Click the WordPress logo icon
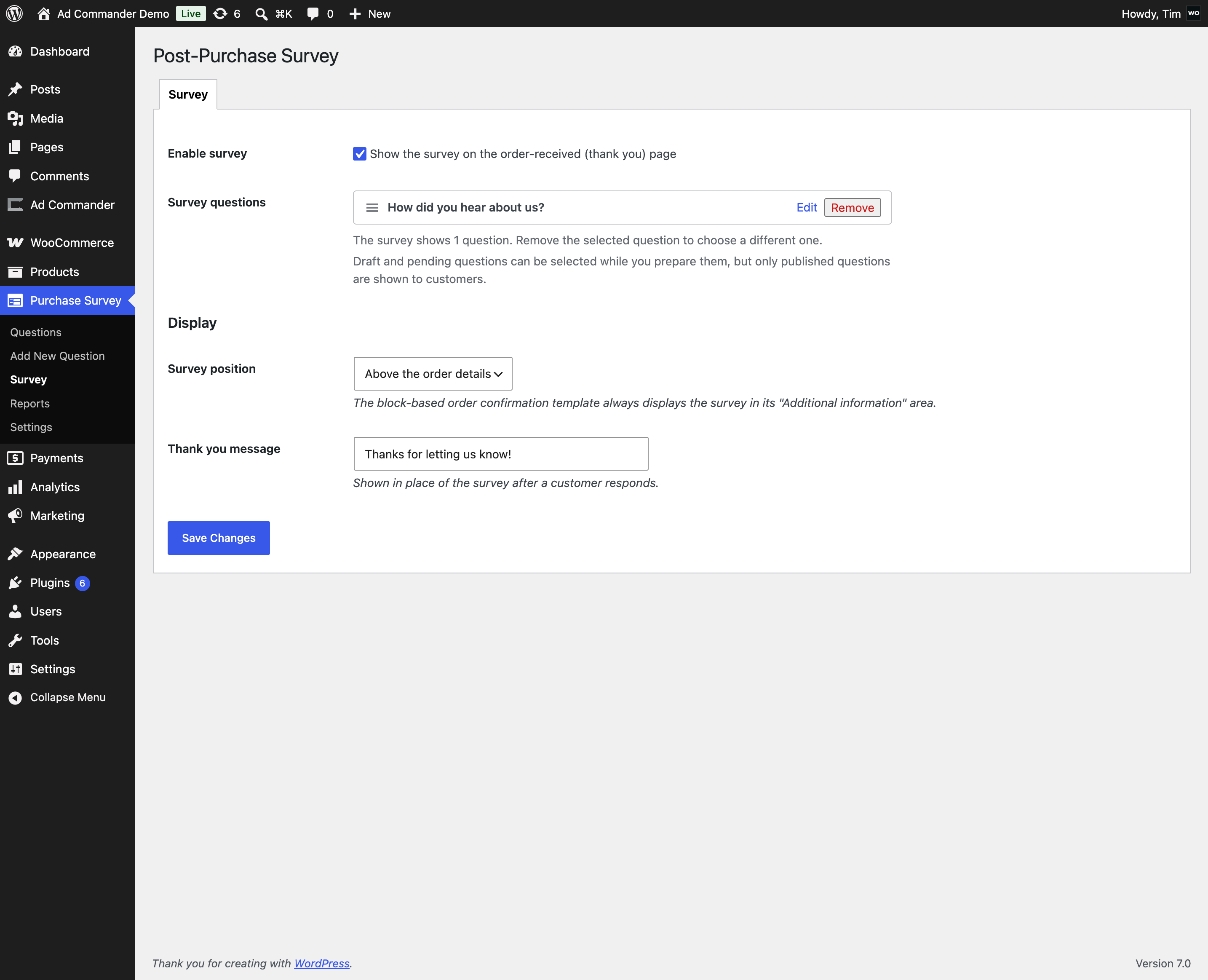1208x980 pixels. pyautogui.click(x=14, y=13)
